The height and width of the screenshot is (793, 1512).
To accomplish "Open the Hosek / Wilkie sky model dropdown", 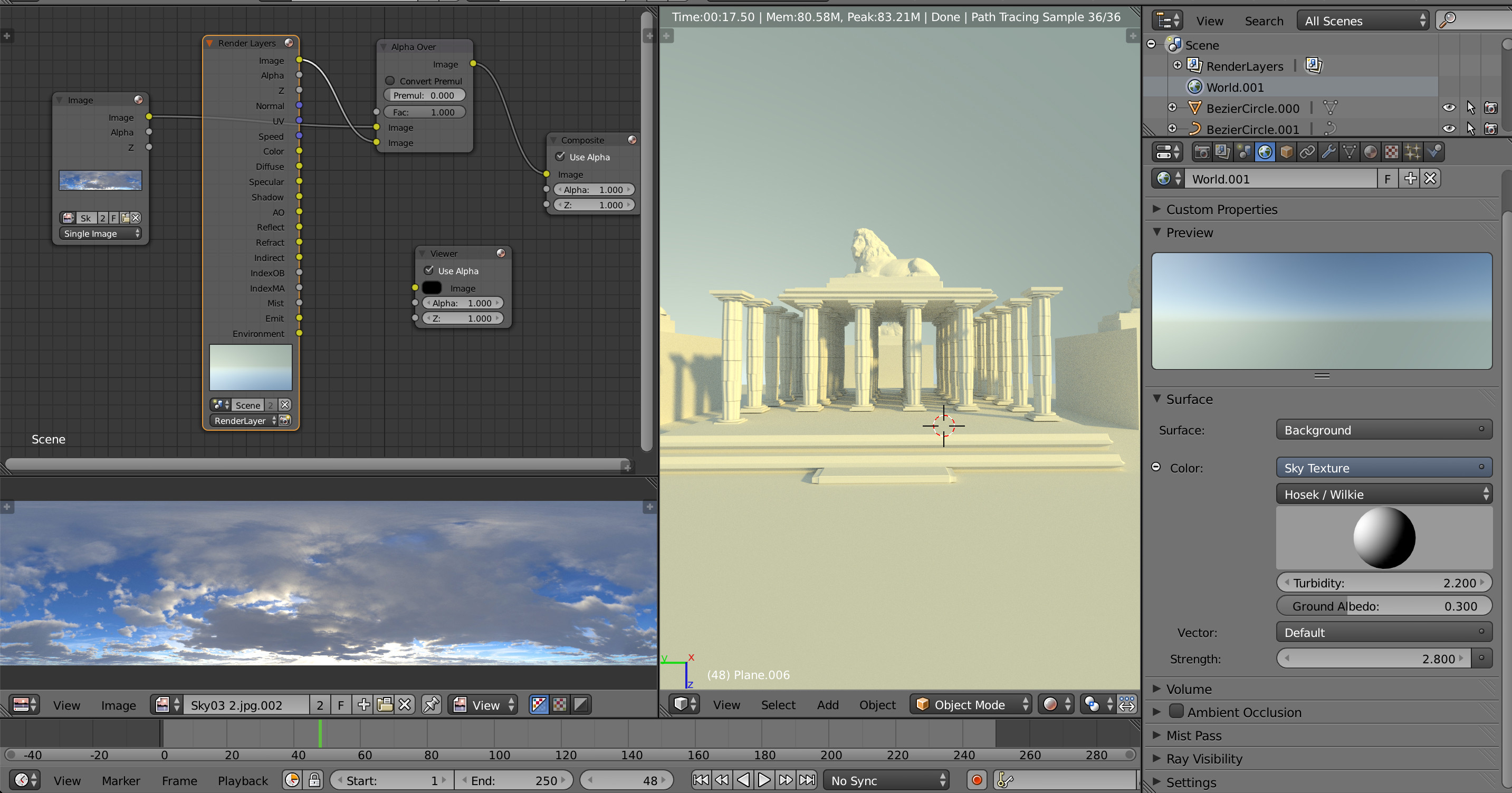I will click(x=1384, y=494).
